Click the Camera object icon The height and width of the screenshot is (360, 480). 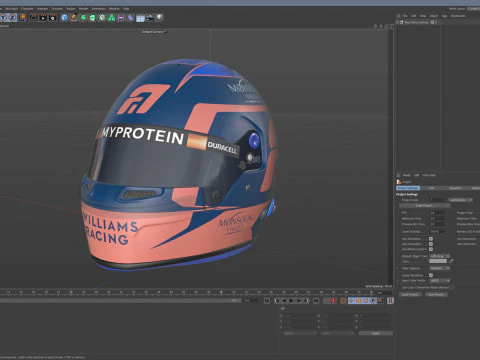point(150,17)
